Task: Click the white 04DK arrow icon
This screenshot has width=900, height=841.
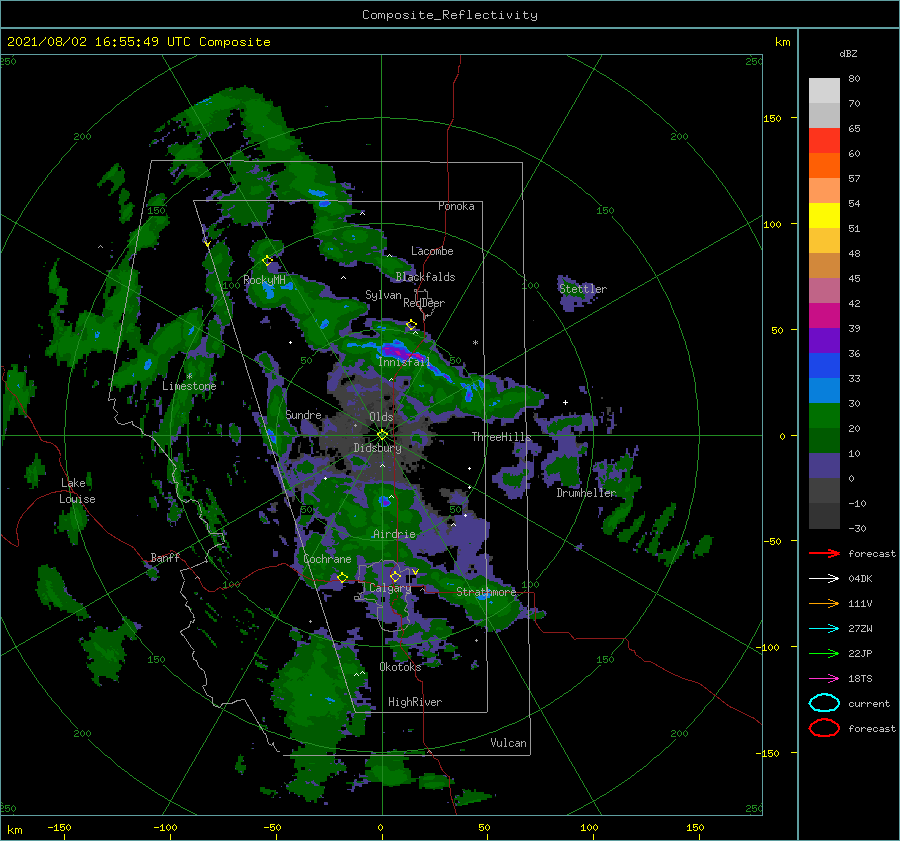Action: click(824, 579)
